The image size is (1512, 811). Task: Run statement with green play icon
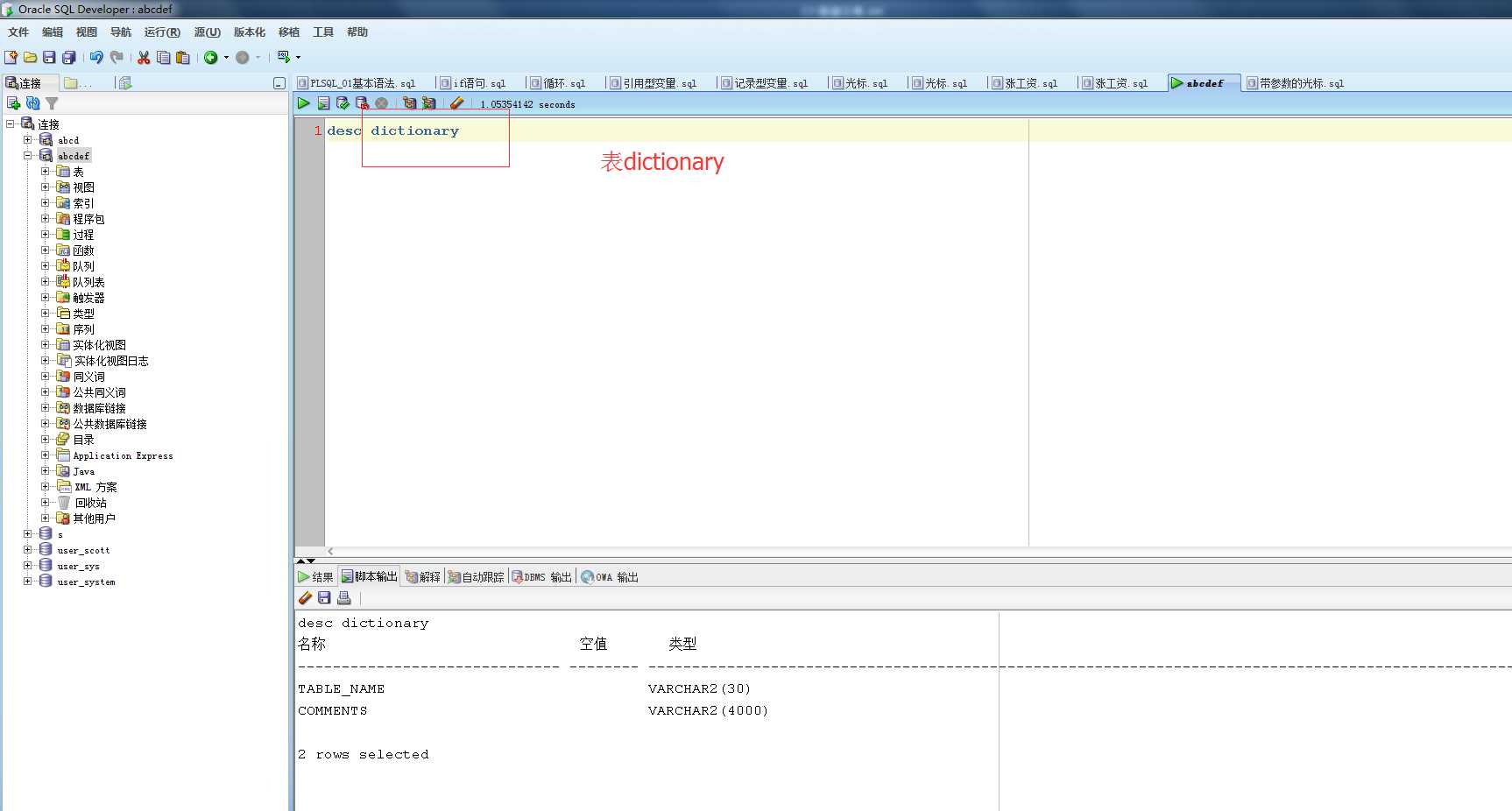click(x=303, y=103)
